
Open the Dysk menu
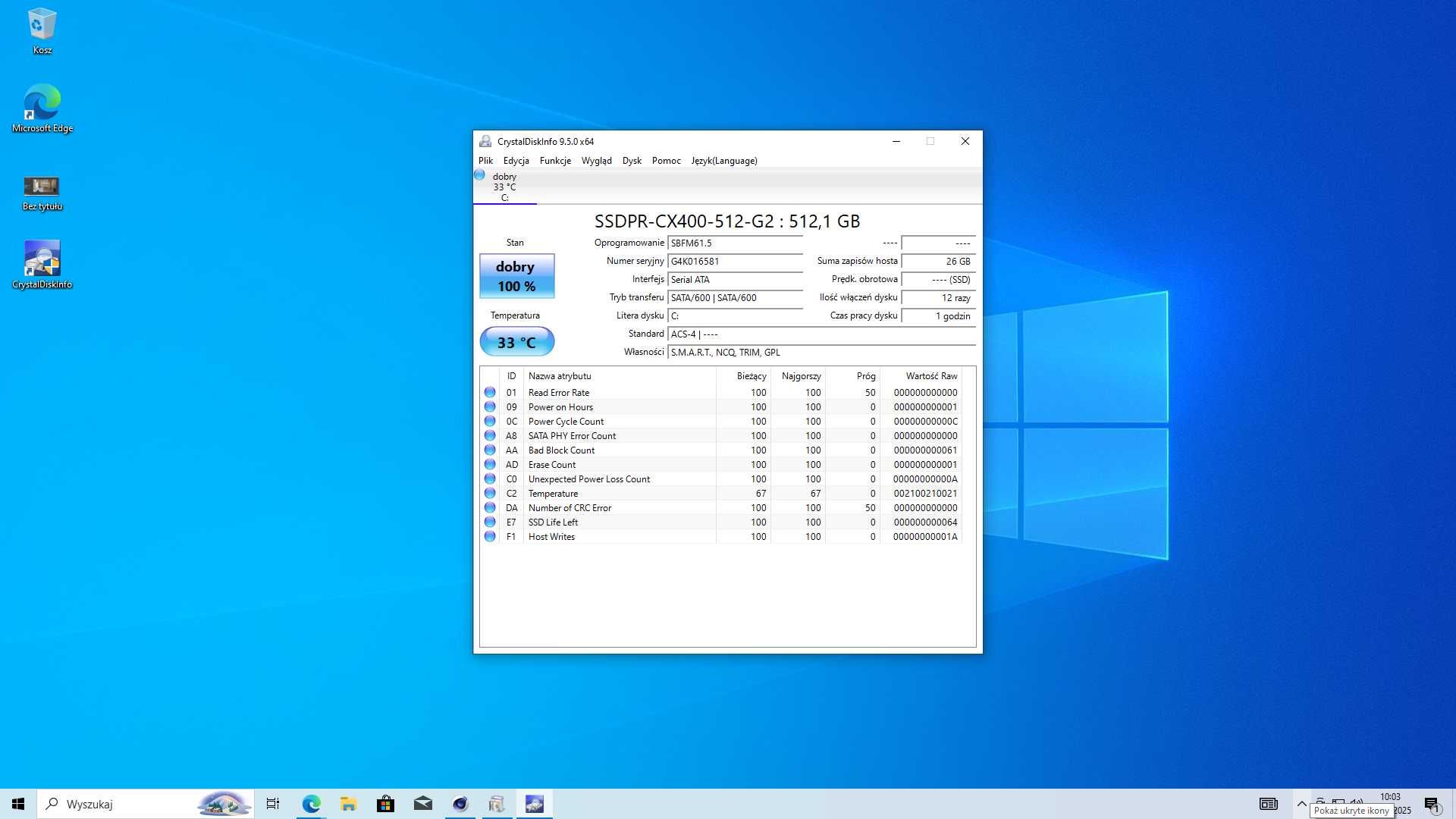pyautogui.click(x=632, y=161)
